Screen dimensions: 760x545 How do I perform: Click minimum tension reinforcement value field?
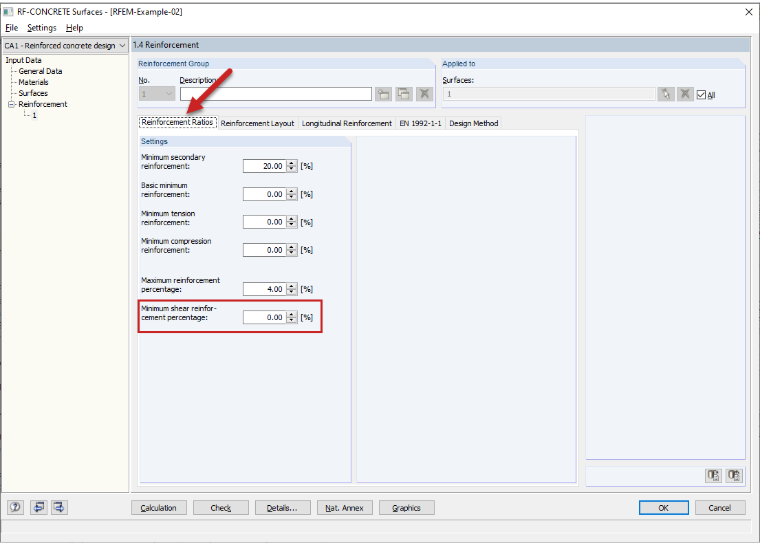[x=265, y=222]
